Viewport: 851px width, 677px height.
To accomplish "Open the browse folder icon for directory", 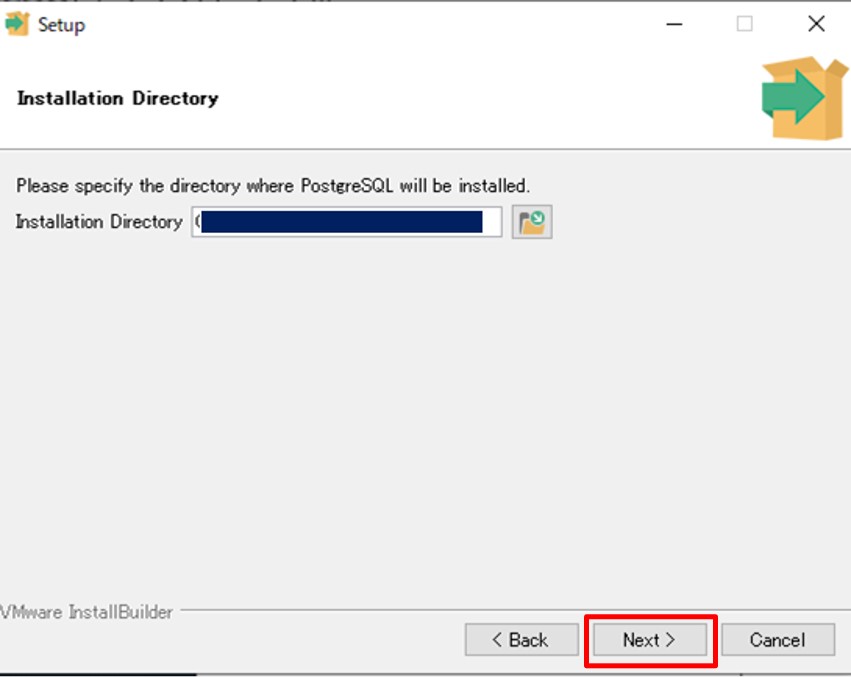I will 532,222.
